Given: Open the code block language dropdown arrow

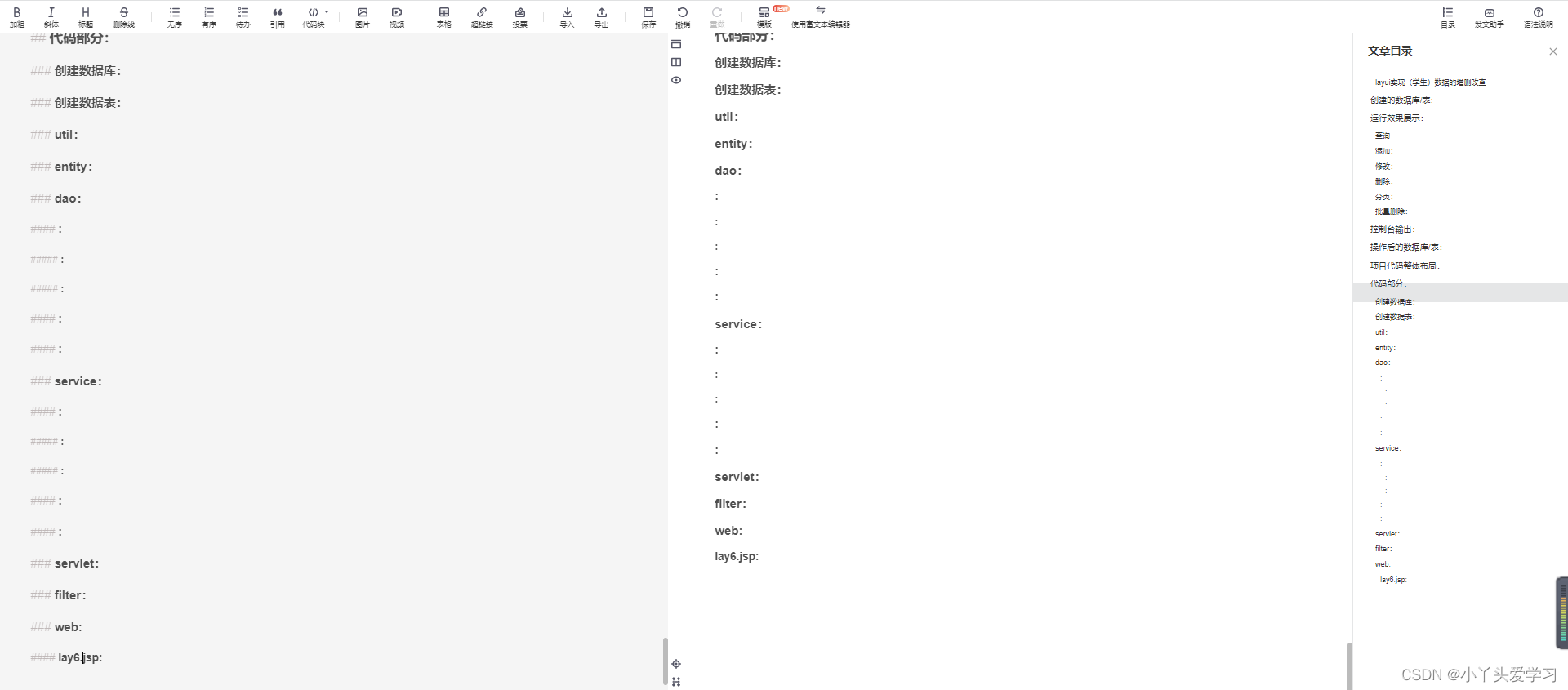Looking at the screenshot, I should 327,12.
